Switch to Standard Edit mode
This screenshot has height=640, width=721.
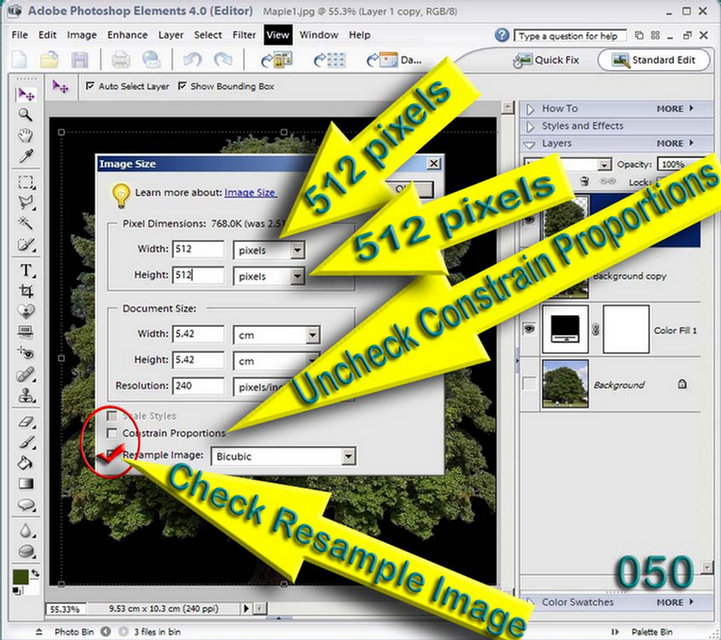tap(653, 60)
